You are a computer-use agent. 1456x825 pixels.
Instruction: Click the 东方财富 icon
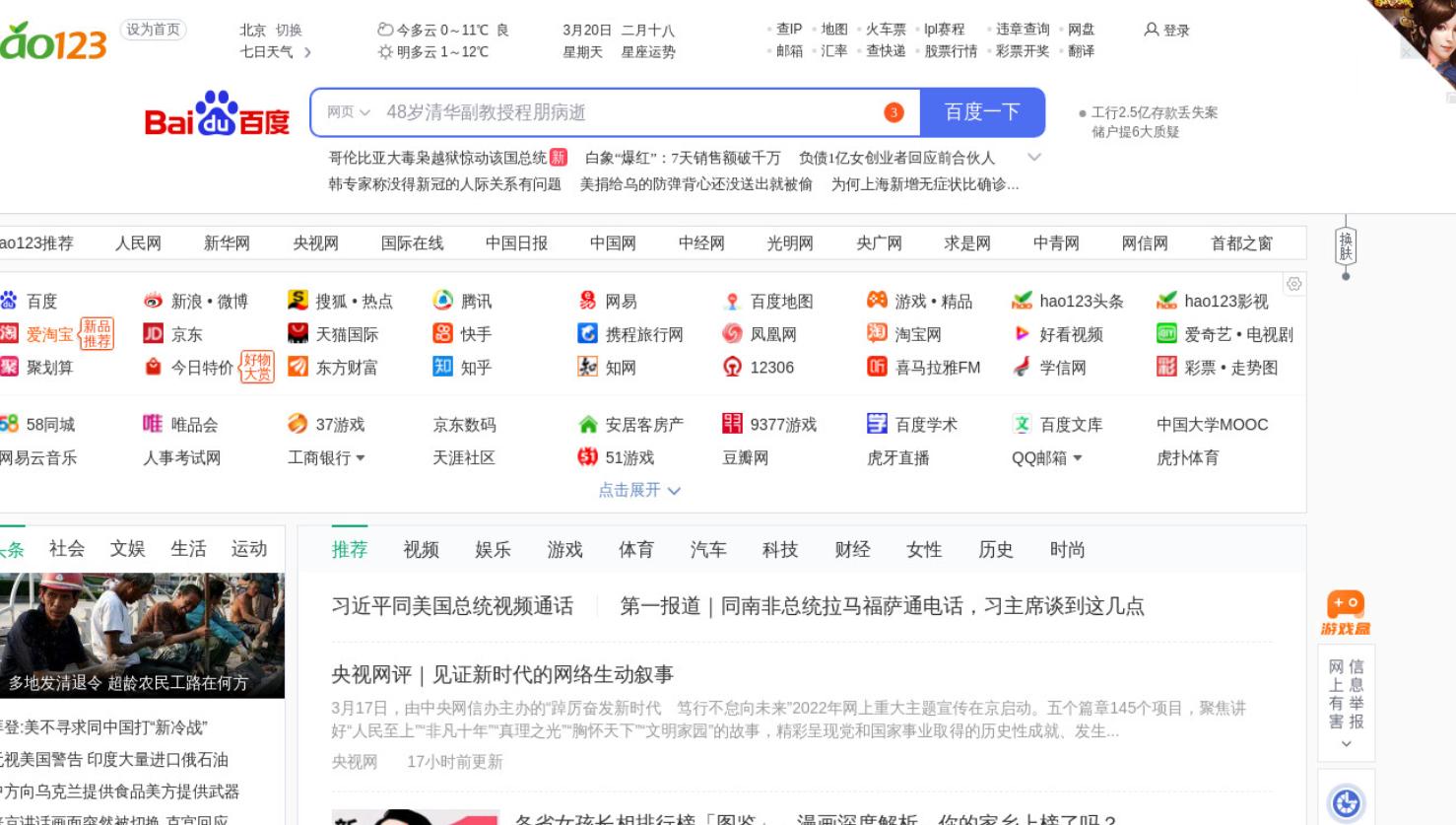click(x=298, y=367)
